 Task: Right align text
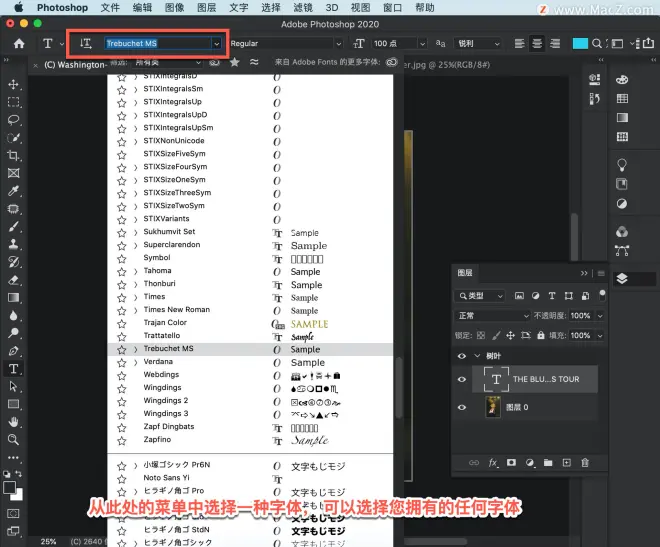coord(555,43)
